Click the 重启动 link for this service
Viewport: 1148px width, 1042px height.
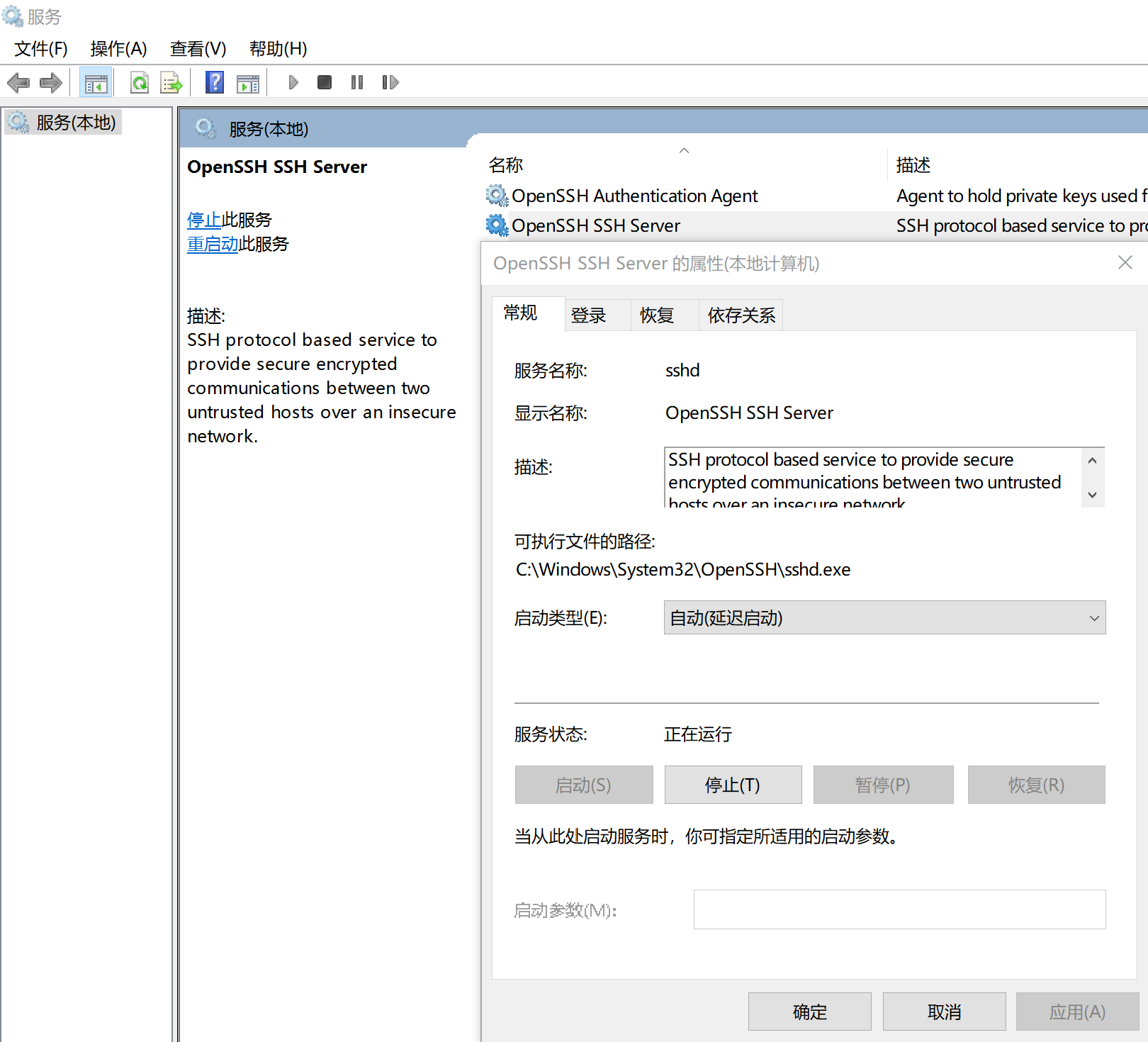point(213,245)
